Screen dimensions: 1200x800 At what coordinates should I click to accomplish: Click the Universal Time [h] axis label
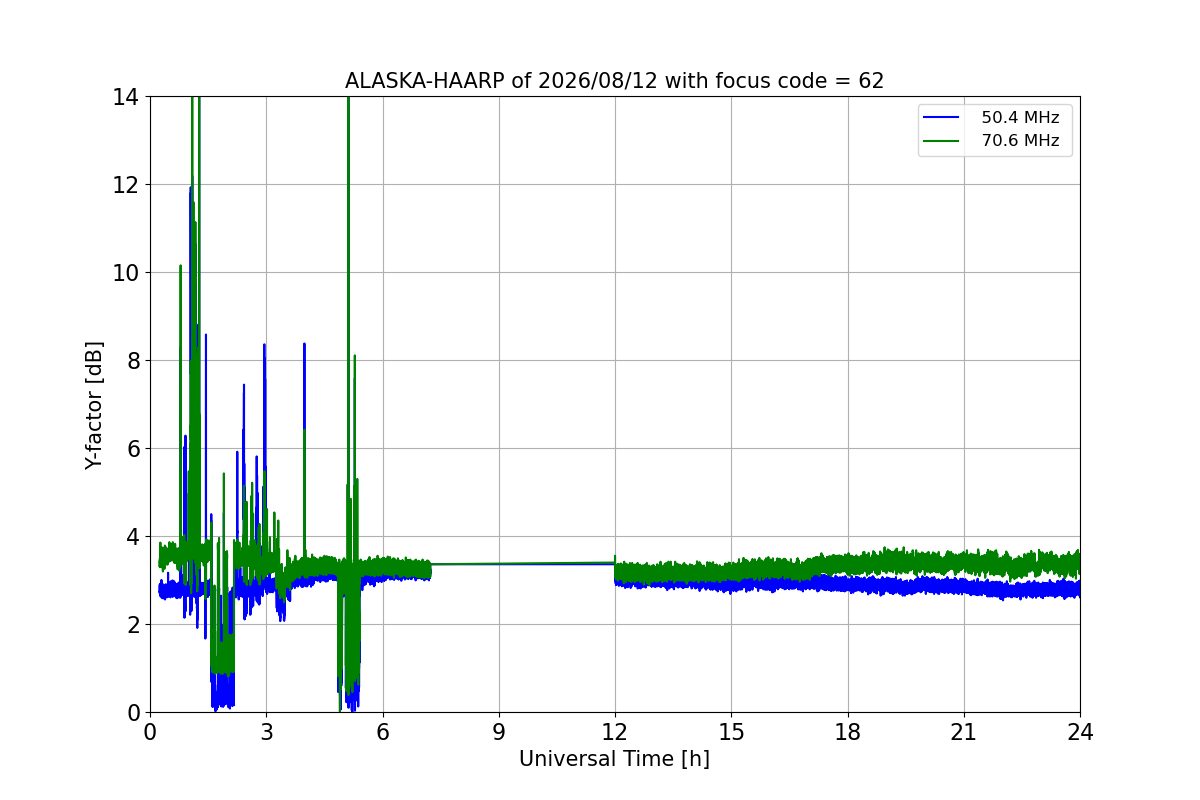[x=614, y=760]
